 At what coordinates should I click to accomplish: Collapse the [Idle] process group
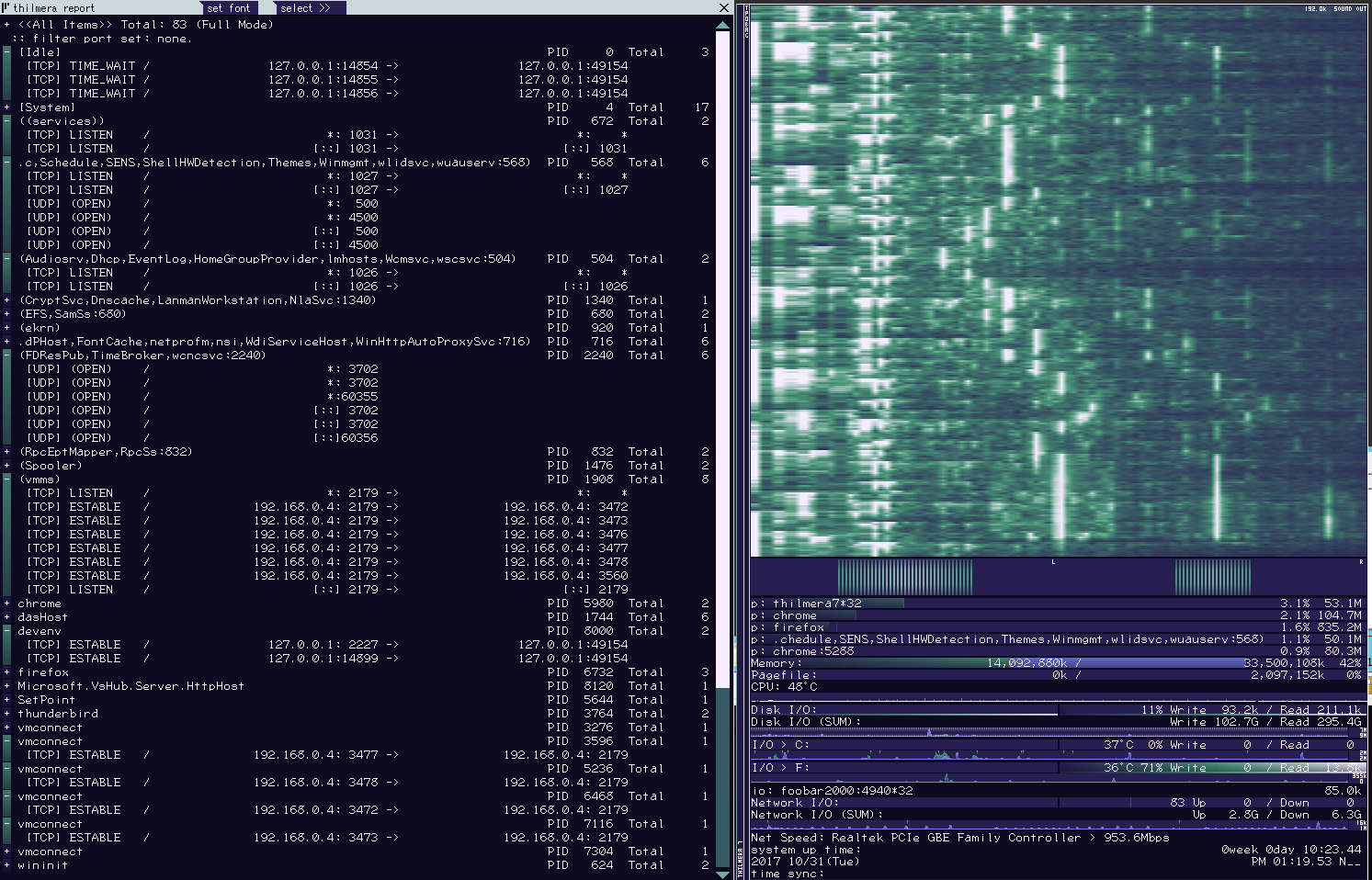point(6,52)
